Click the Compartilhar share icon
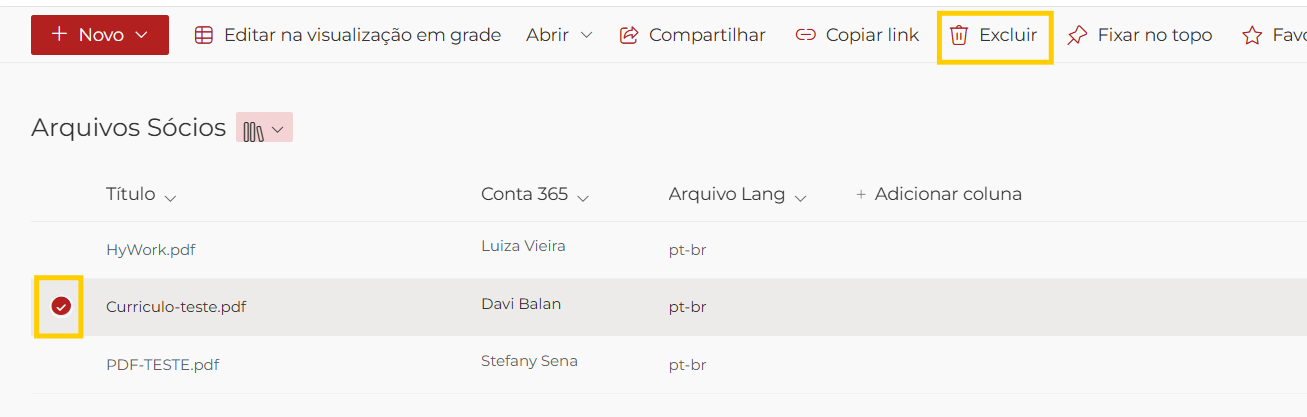 (x=629, y=35)
